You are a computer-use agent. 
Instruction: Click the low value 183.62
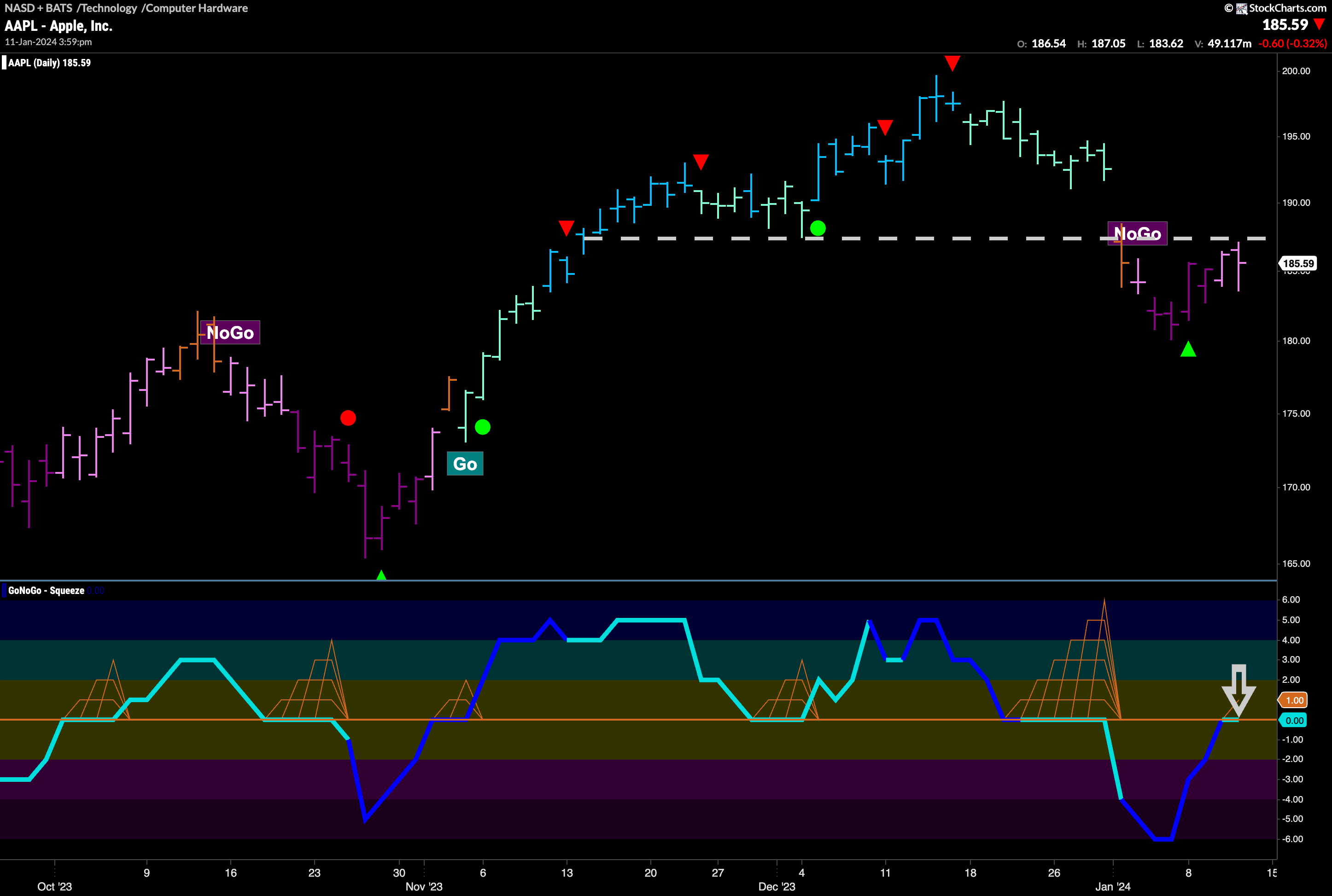pos(1166,43)
